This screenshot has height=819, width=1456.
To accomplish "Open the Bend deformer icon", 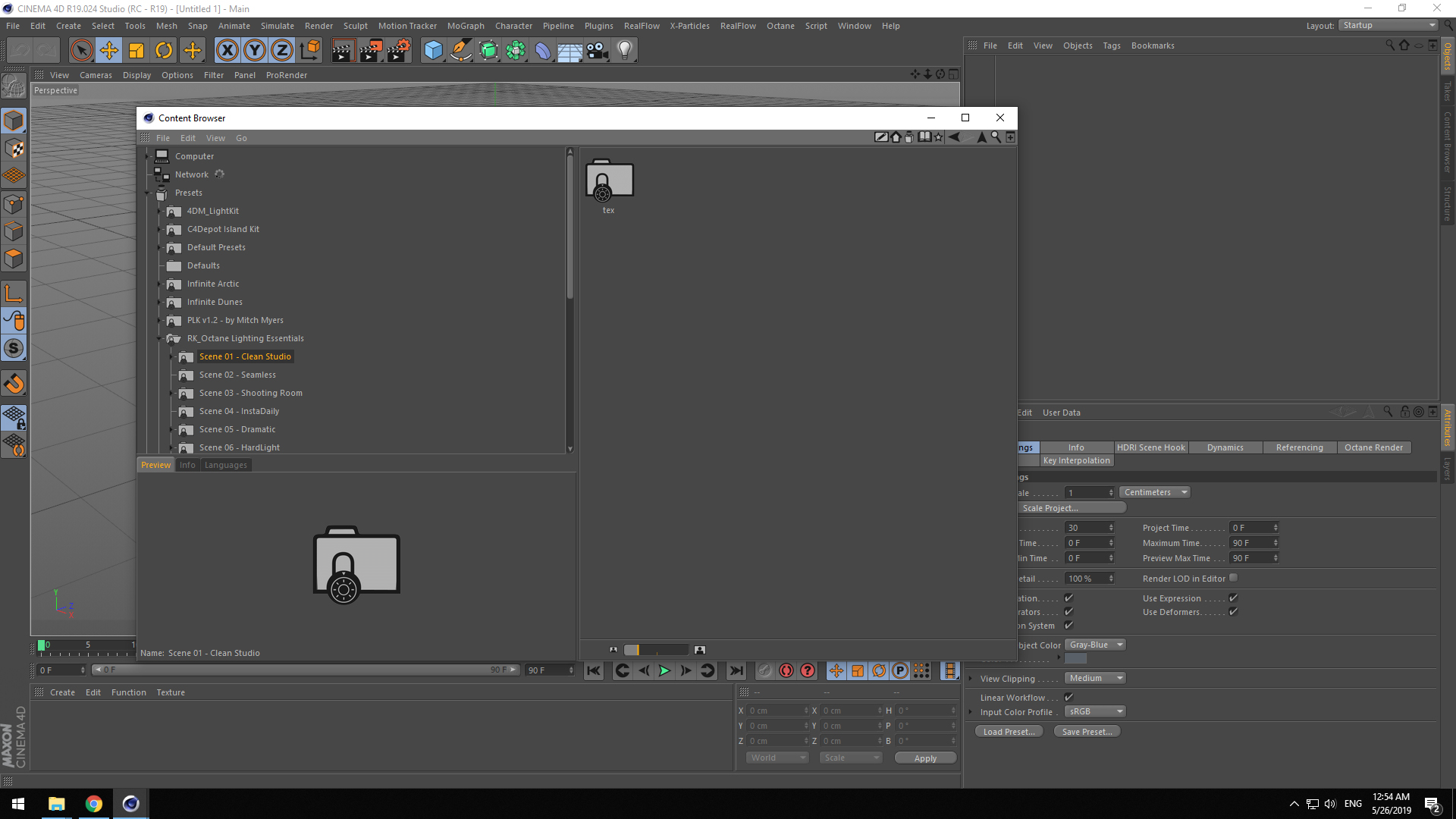I will point(543,51).
